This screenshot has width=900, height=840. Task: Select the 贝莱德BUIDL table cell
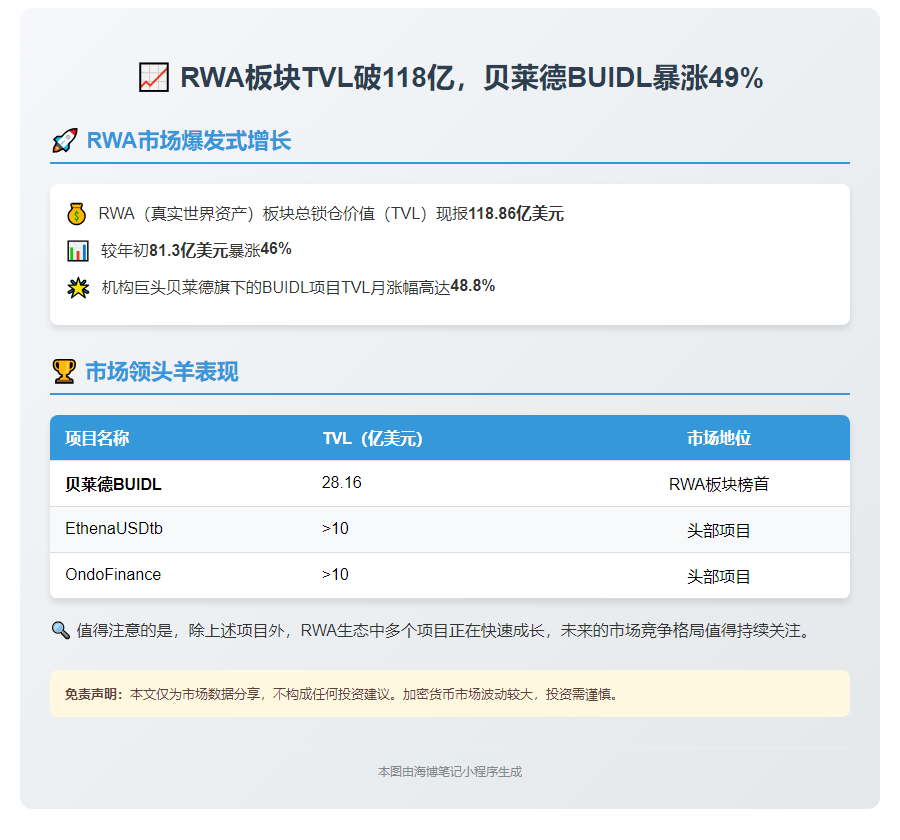tap(113, 484)
